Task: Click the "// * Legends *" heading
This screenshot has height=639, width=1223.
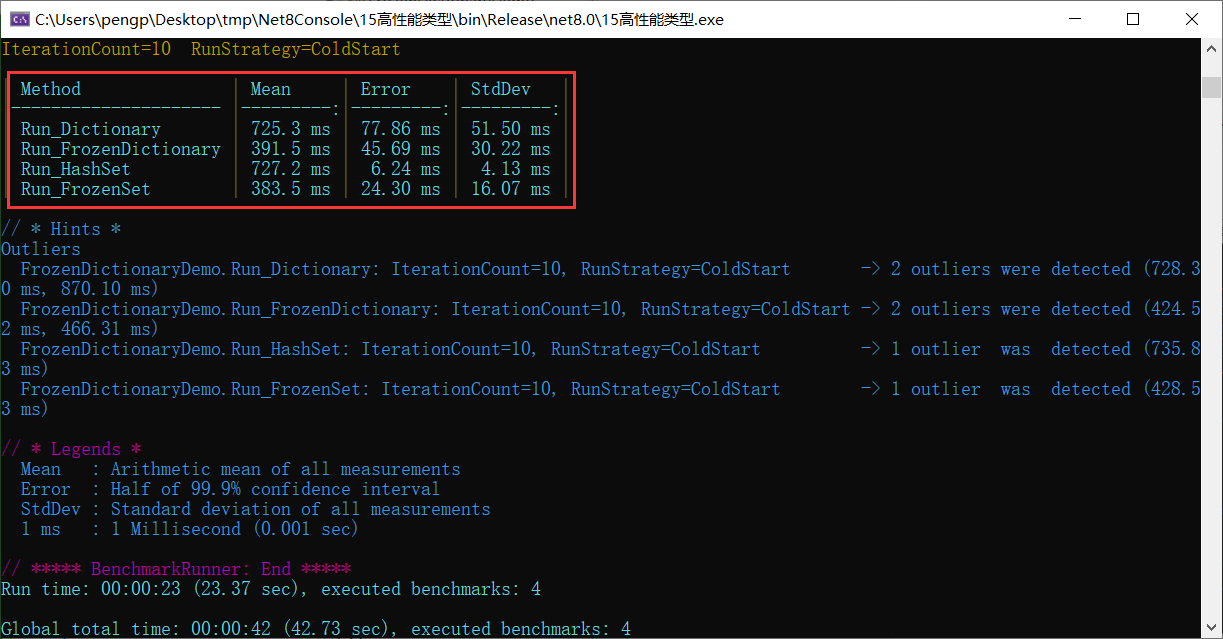Action: click(x=70, y=449)
